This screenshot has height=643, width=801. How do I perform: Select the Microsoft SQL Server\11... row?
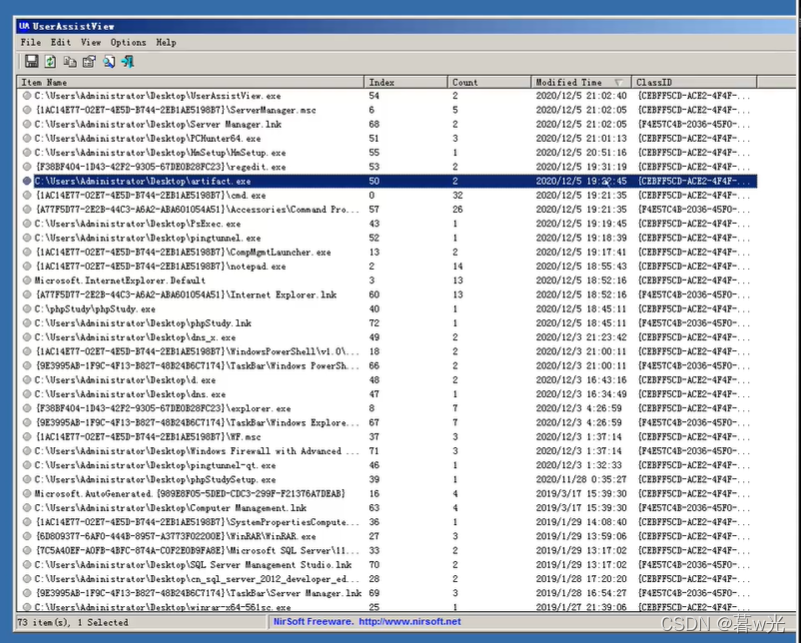click(x=387, y=551)
